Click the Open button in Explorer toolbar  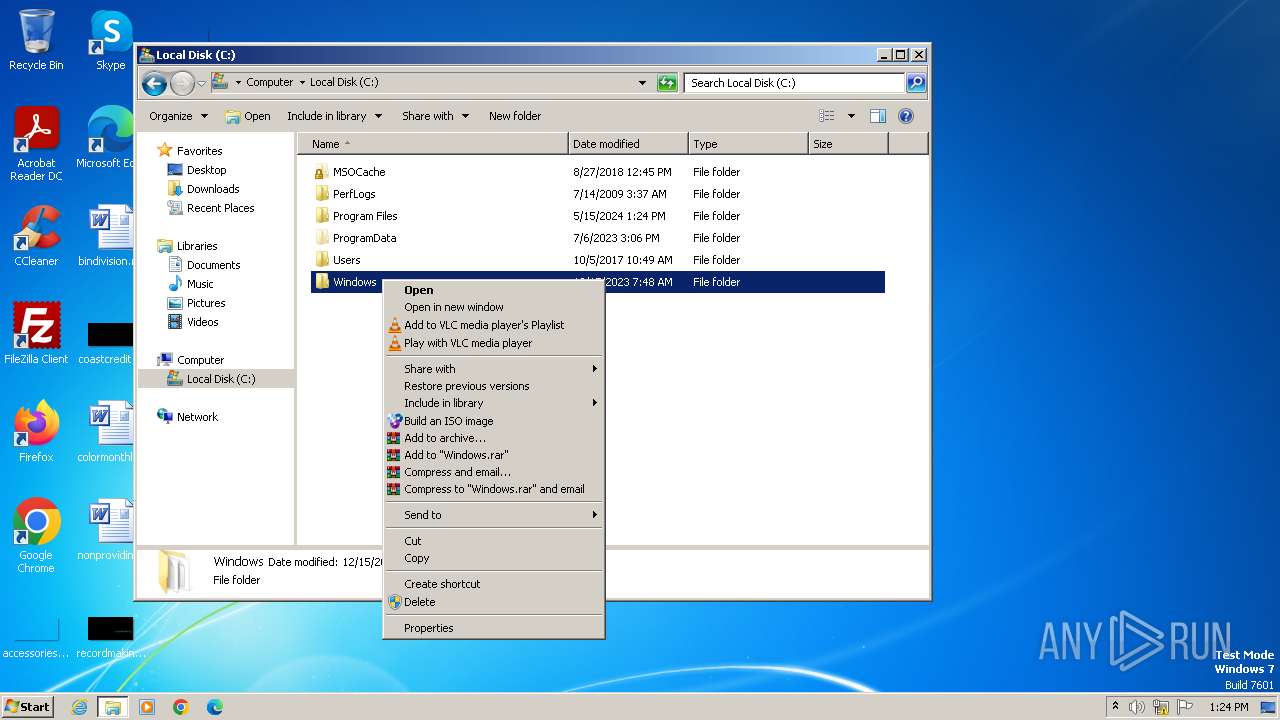[248, 116]
